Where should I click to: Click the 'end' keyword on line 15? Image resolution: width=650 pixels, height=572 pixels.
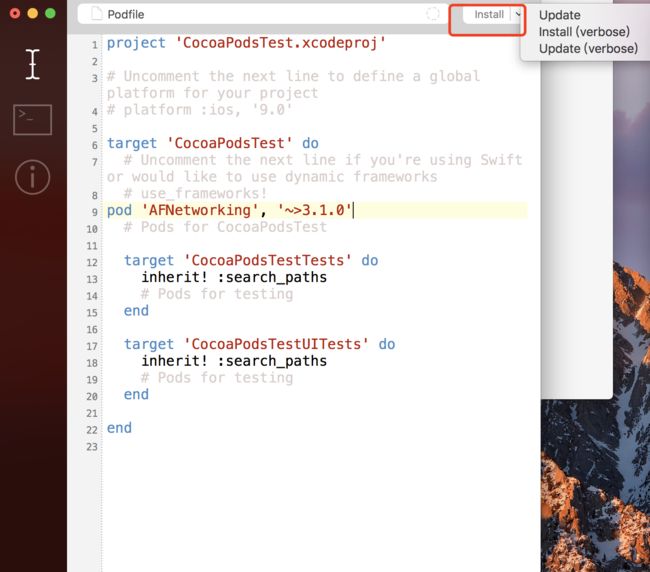pyautogui.click(x=136, y=311)
